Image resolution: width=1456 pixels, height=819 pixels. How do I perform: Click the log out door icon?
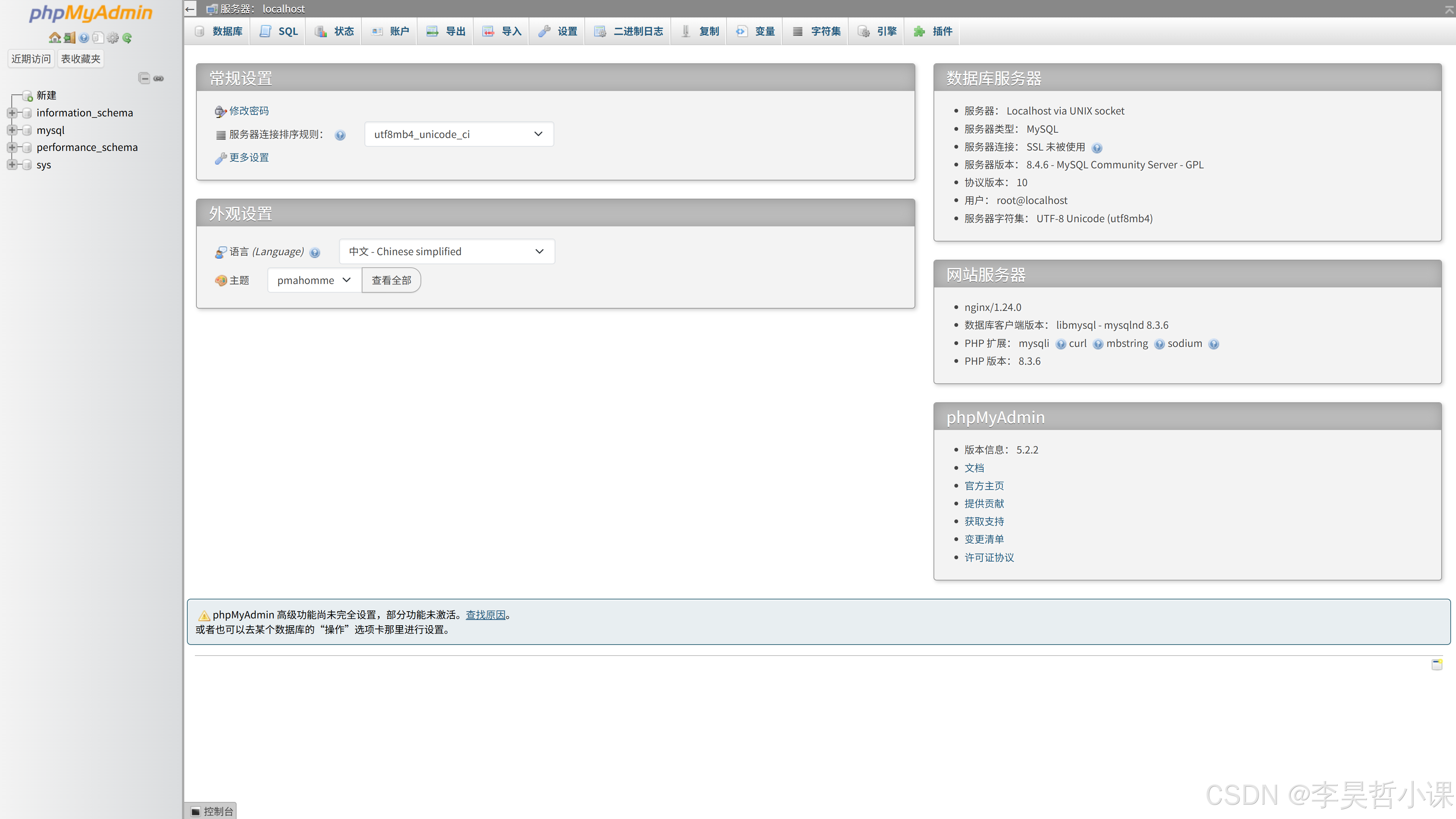click(x=69, y=38)
